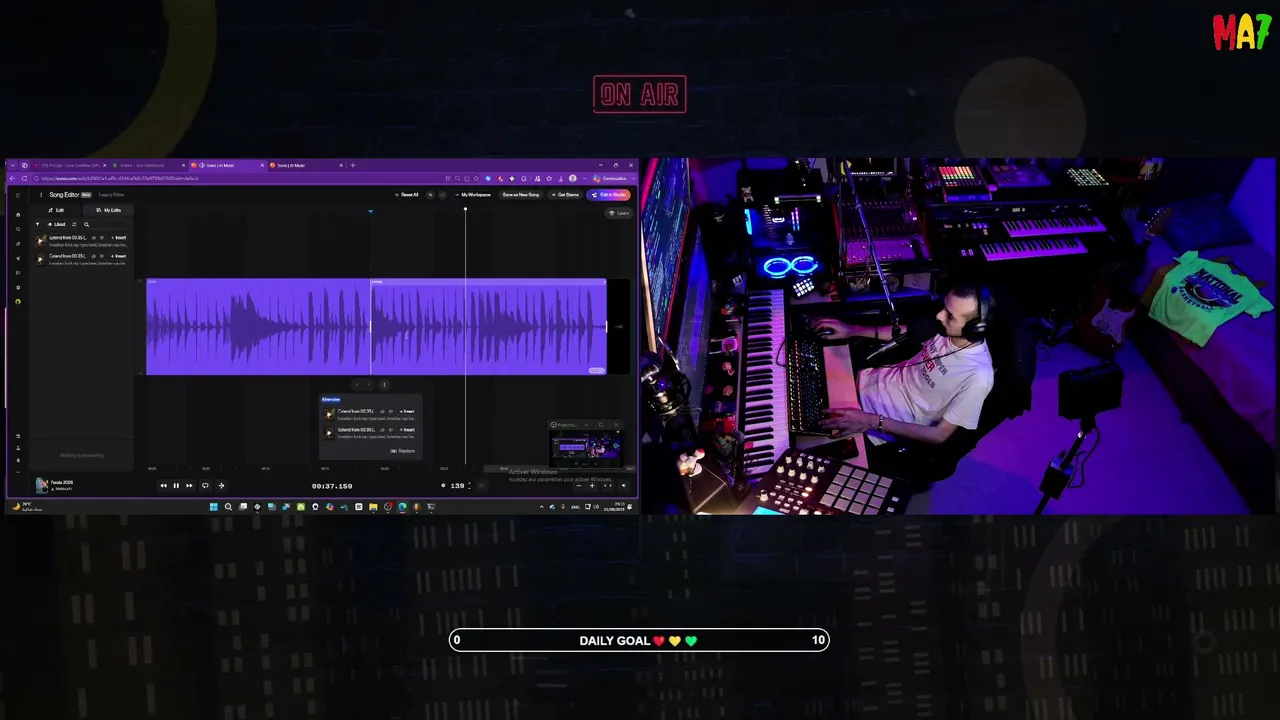Play the second Extend clip thumbnail

(x=40, y=258)
